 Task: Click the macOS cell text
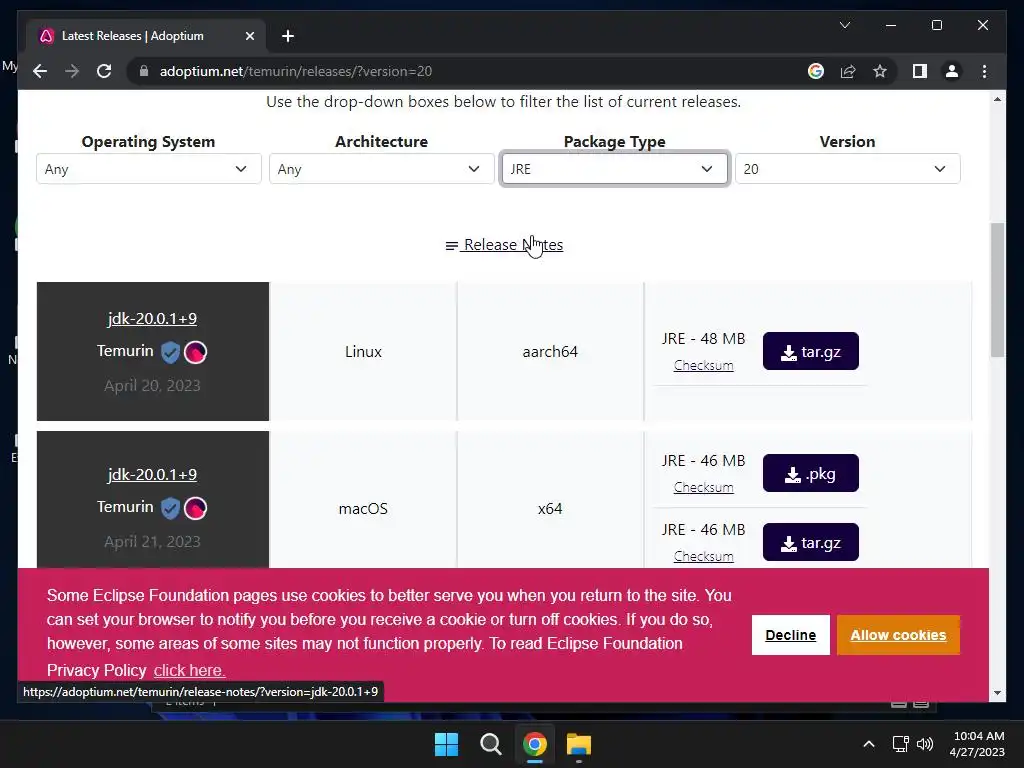pyautogui.click(x=363, y=508)
